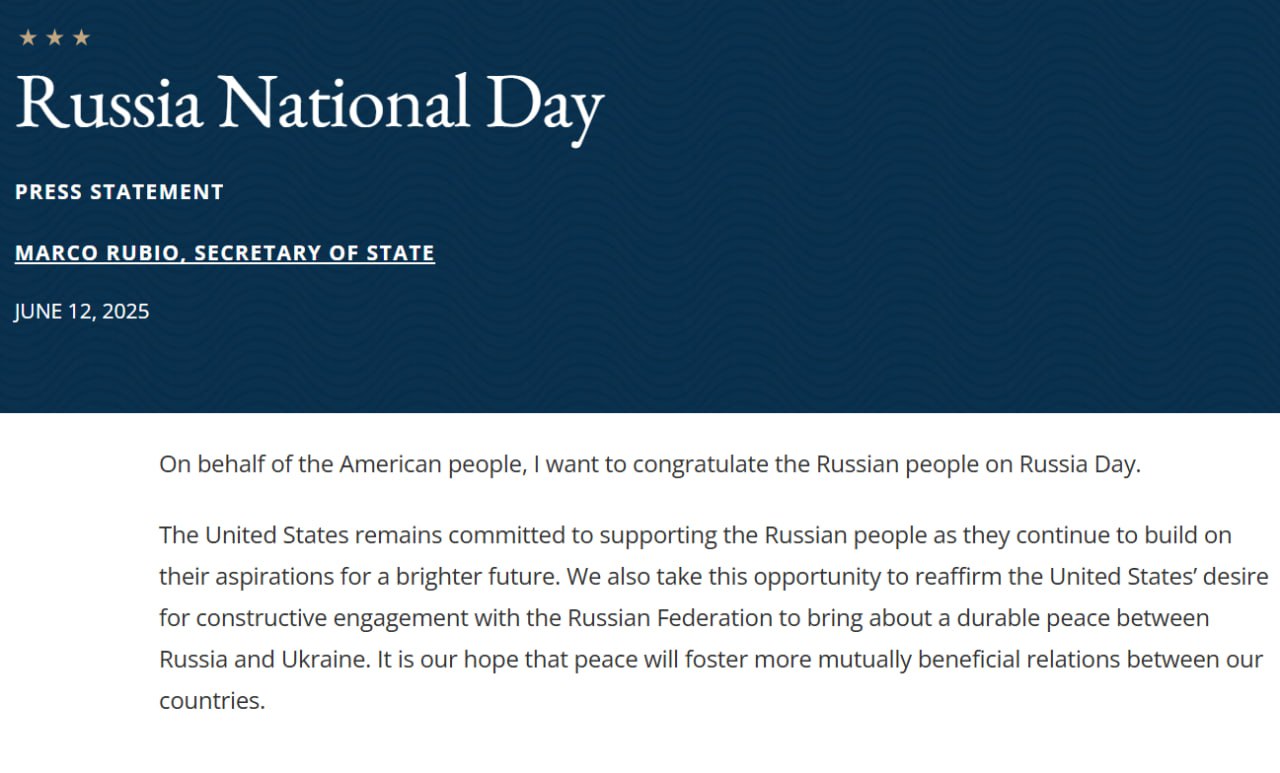1280x773 pixels.
Task: Click the final word "countries."
Action: [212, 701]
